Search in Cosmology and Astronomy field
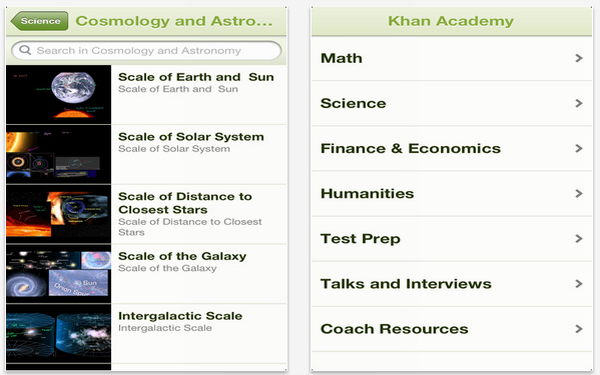Image resolution: width=600 pixels, height=375 pixels. click(147, 51)
